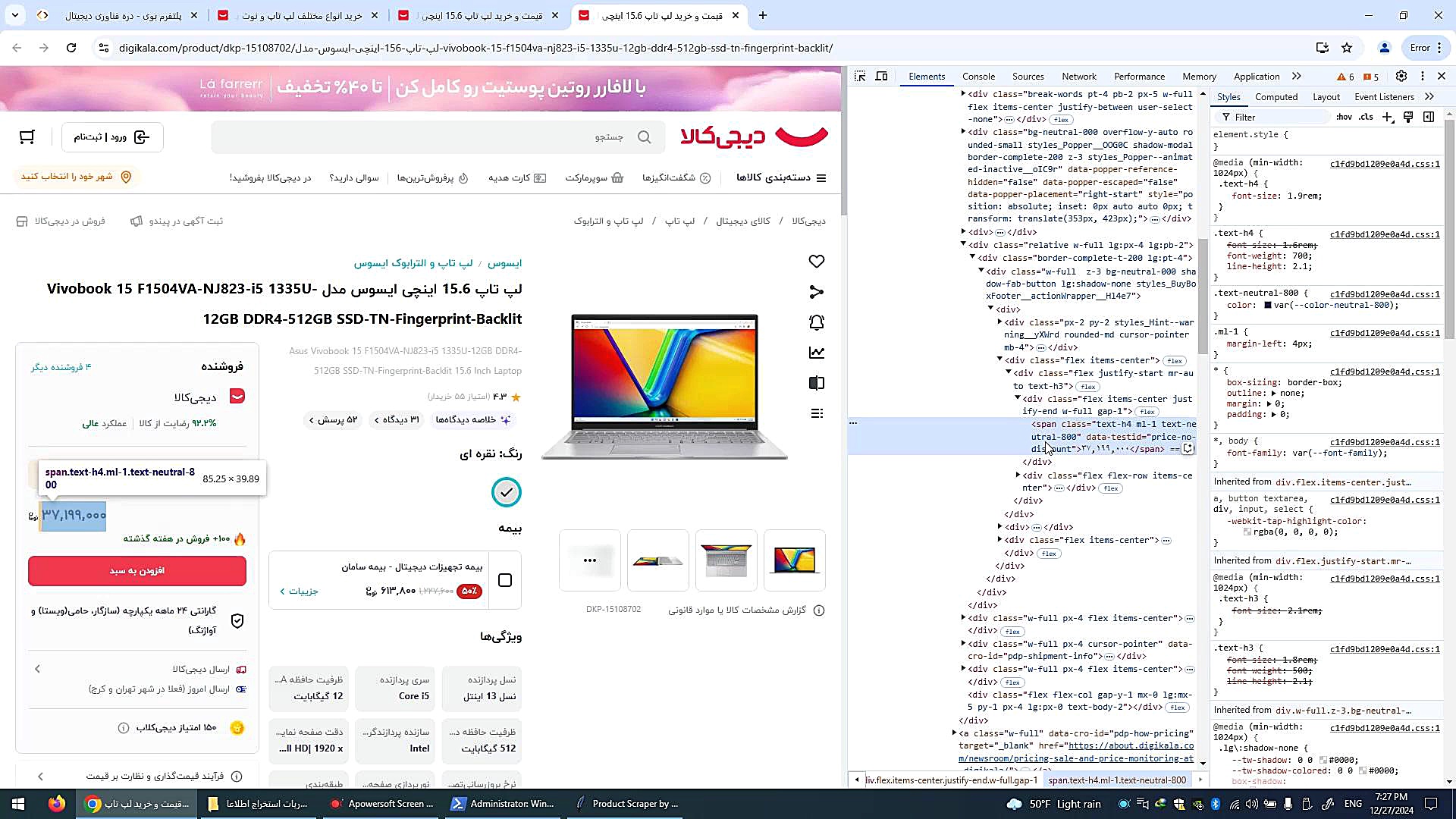Open the Event Listeners tab
1456x819 pixels.
pos(1384,97)
